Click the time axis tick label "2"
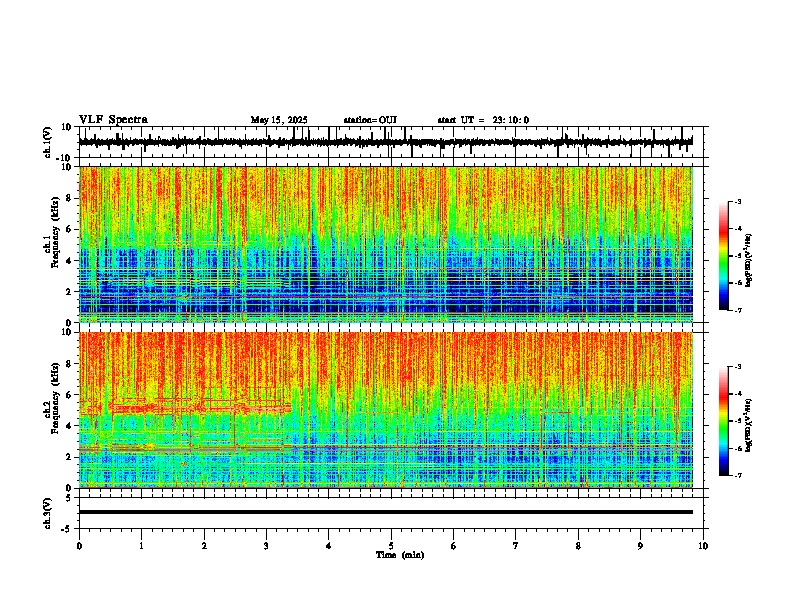This screenshot has width=792, height=612. pos(204,546)
